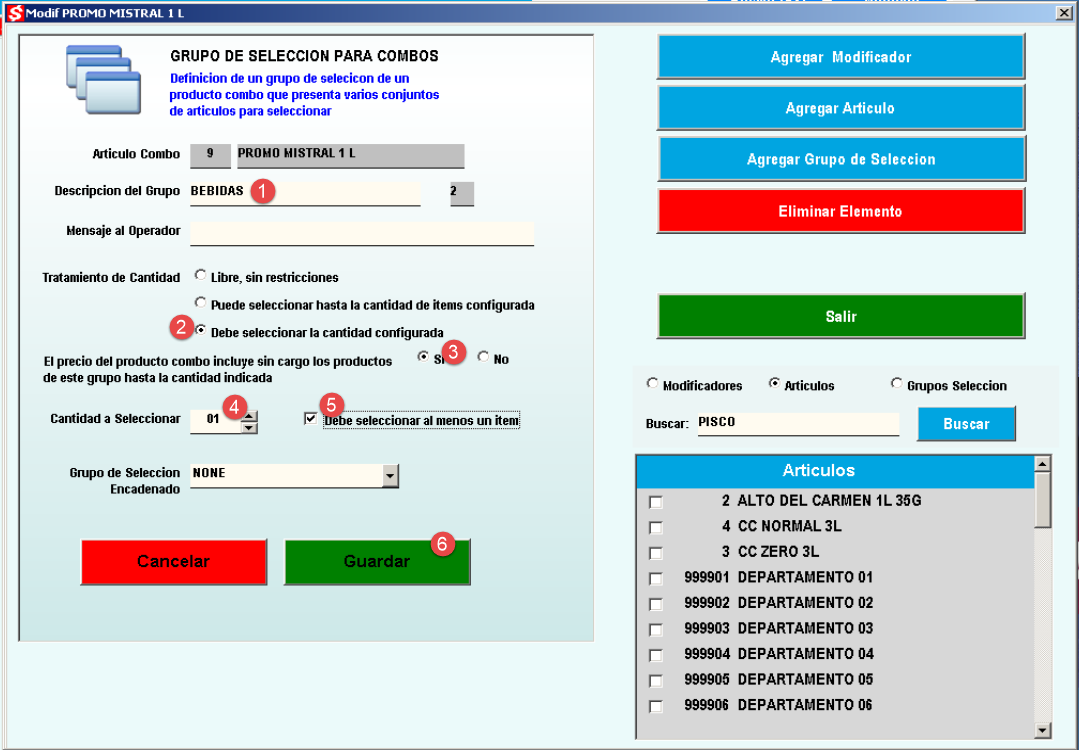This screenshot has height=750, width=1079.
Task: Focus the Descripcion del Grupo field
Action: pyautogui.click(x=305, y=192)
